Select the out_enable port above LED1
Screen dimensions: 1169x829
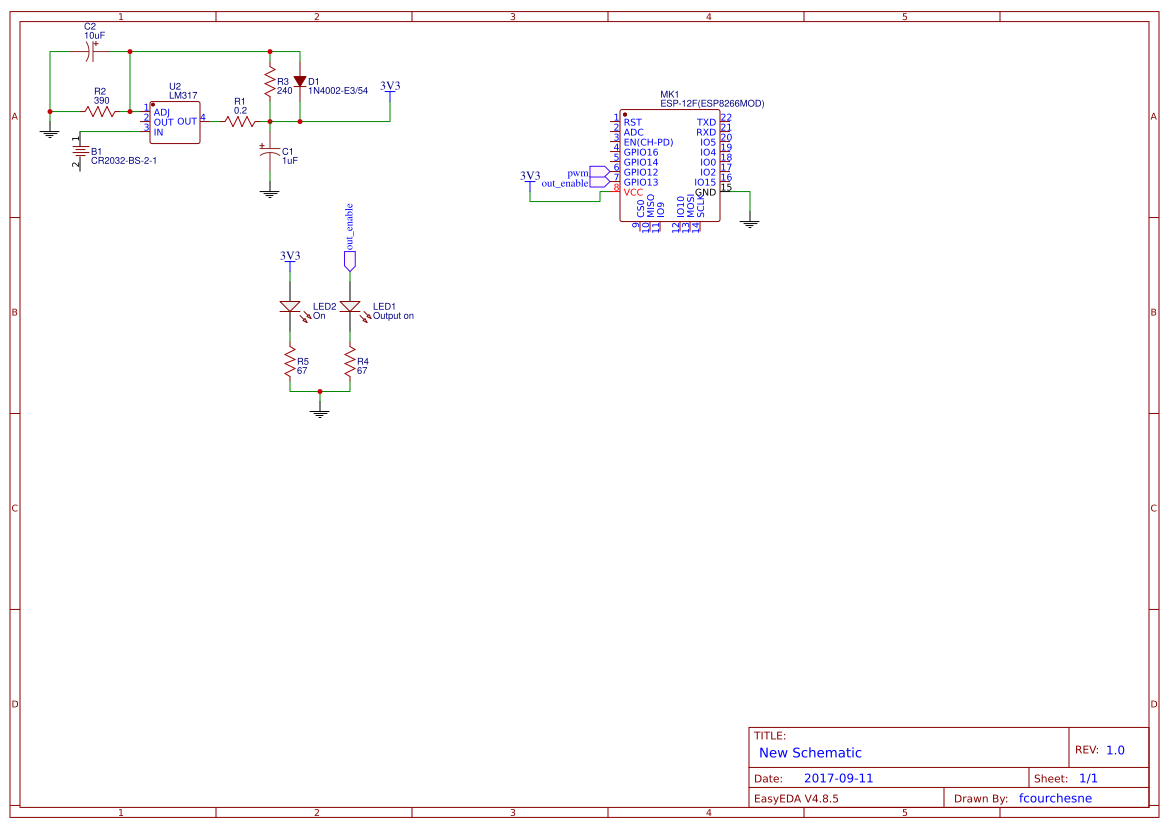click(350, 261)
